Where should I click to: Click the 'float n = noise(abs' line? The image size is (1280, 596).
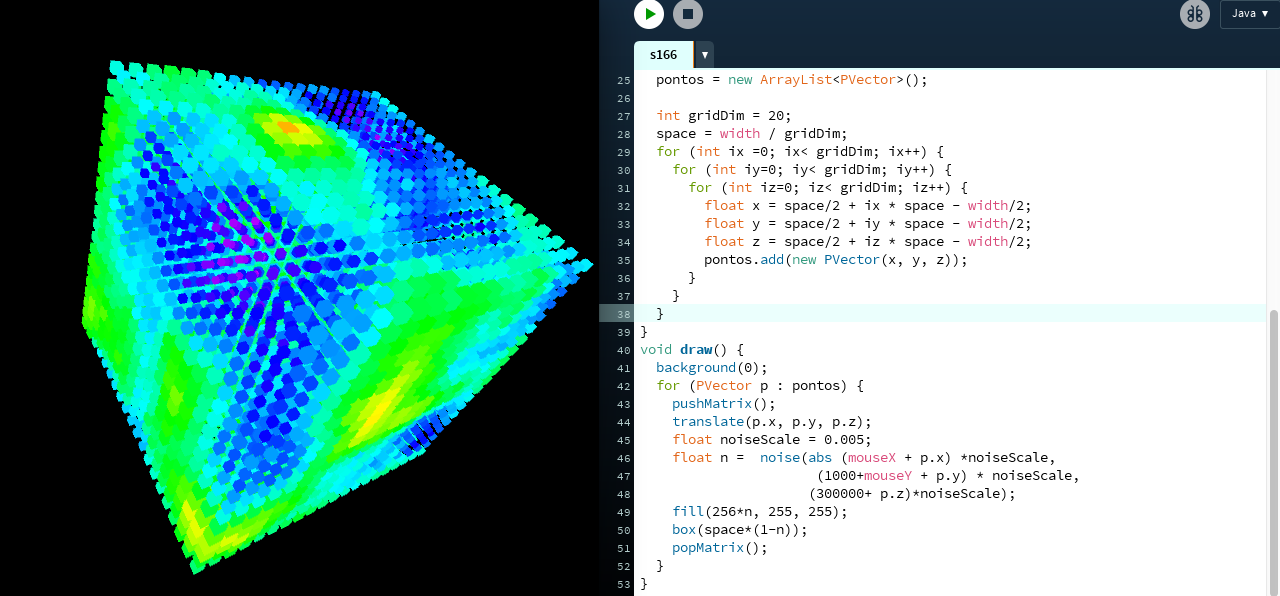(864, 458)
